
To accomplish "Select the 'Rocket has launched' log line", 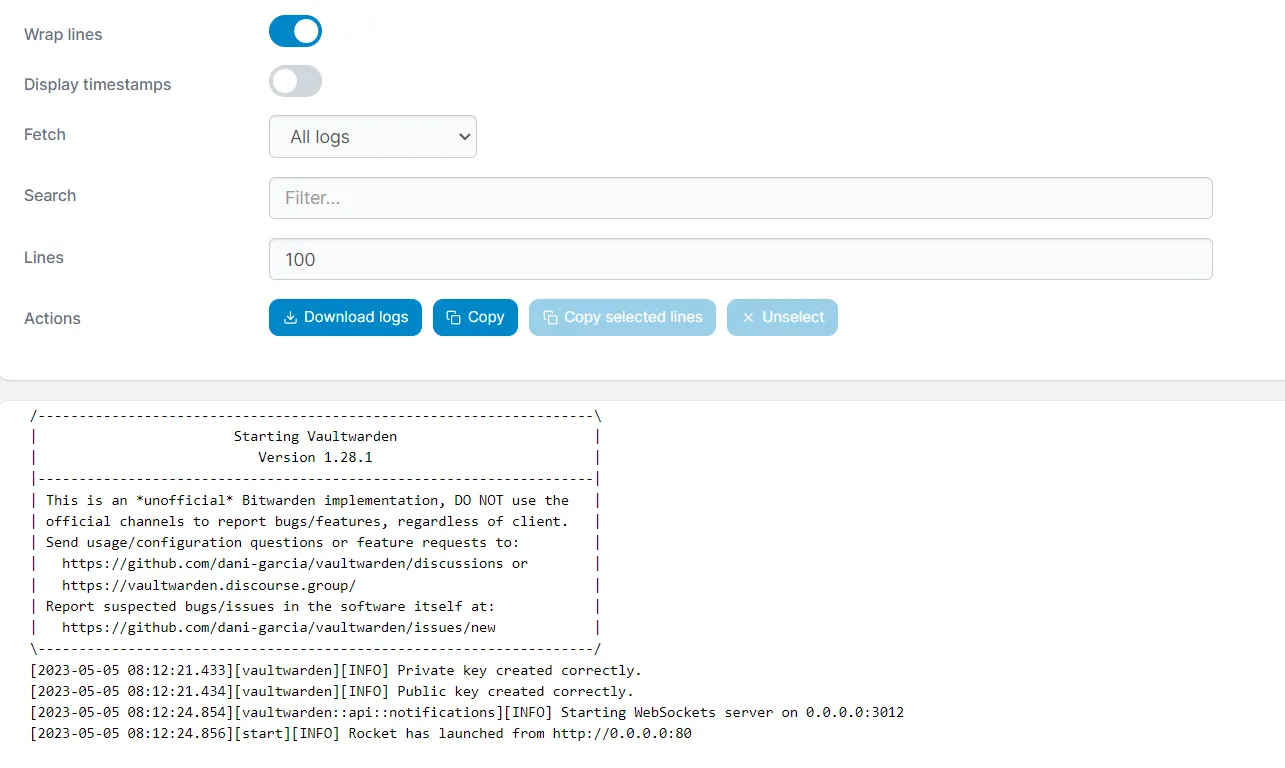I will coord(361,733).
